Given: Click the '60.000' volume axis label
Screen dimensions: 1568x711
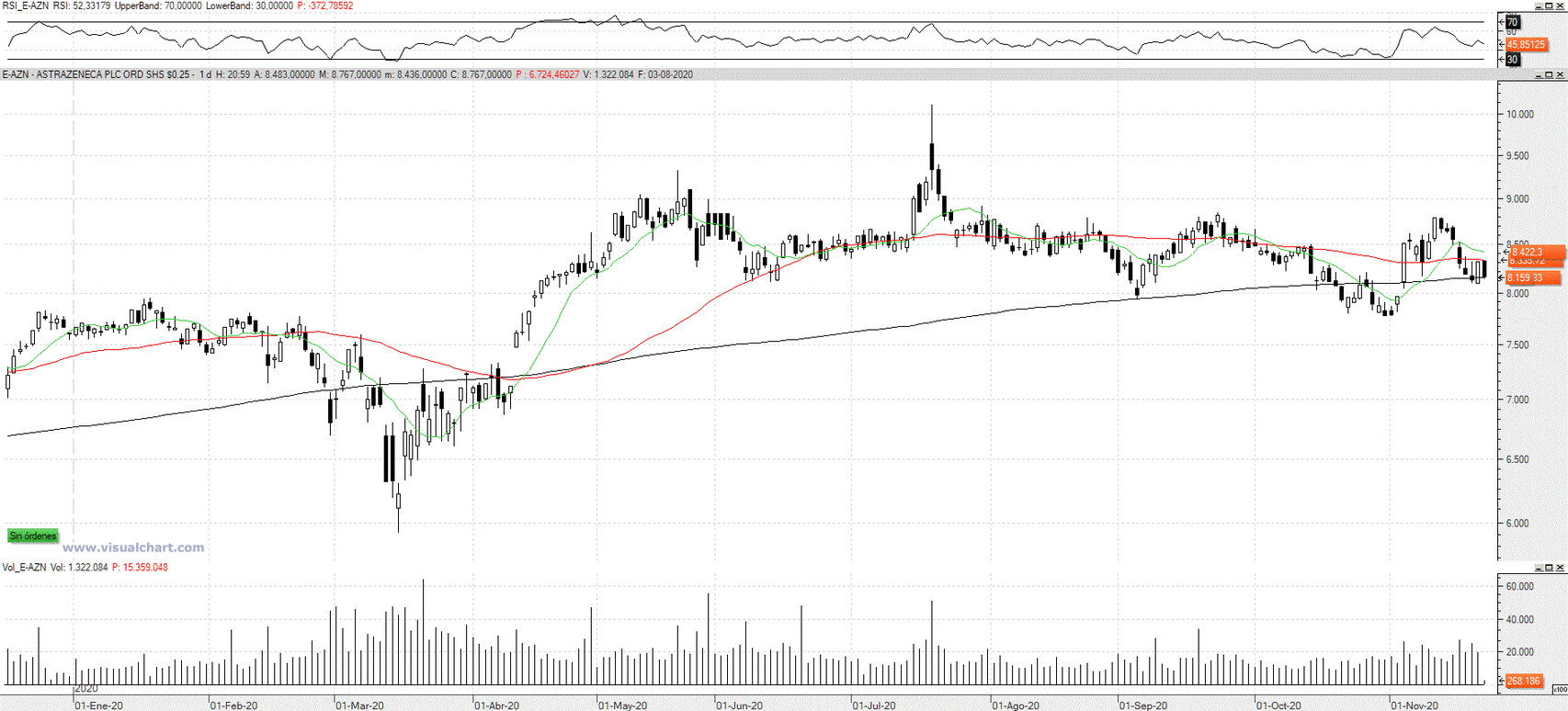Looking at the screenshot, I should pos(1520,586).
